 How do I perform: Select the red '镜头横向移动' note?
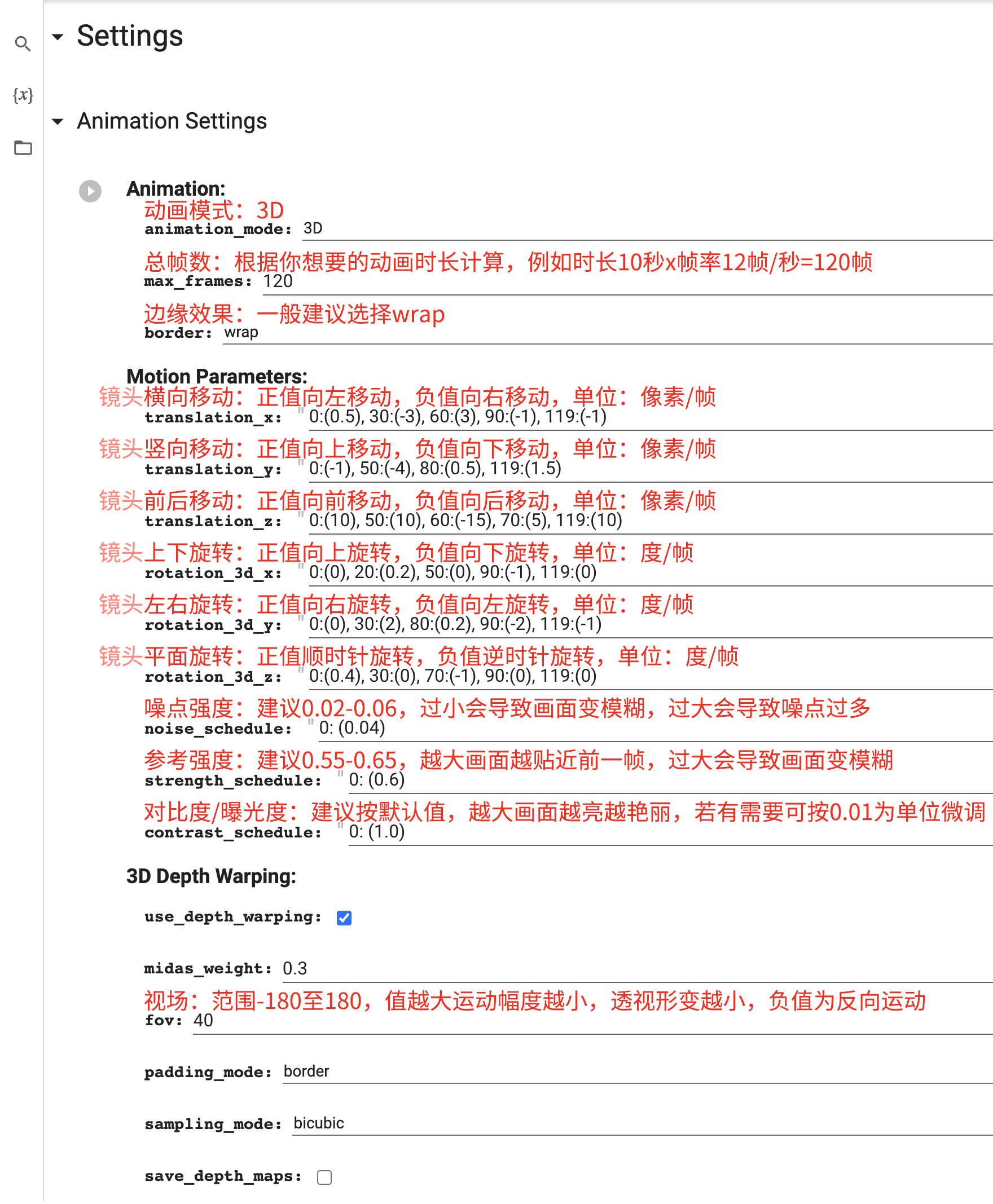pos(407,398)
